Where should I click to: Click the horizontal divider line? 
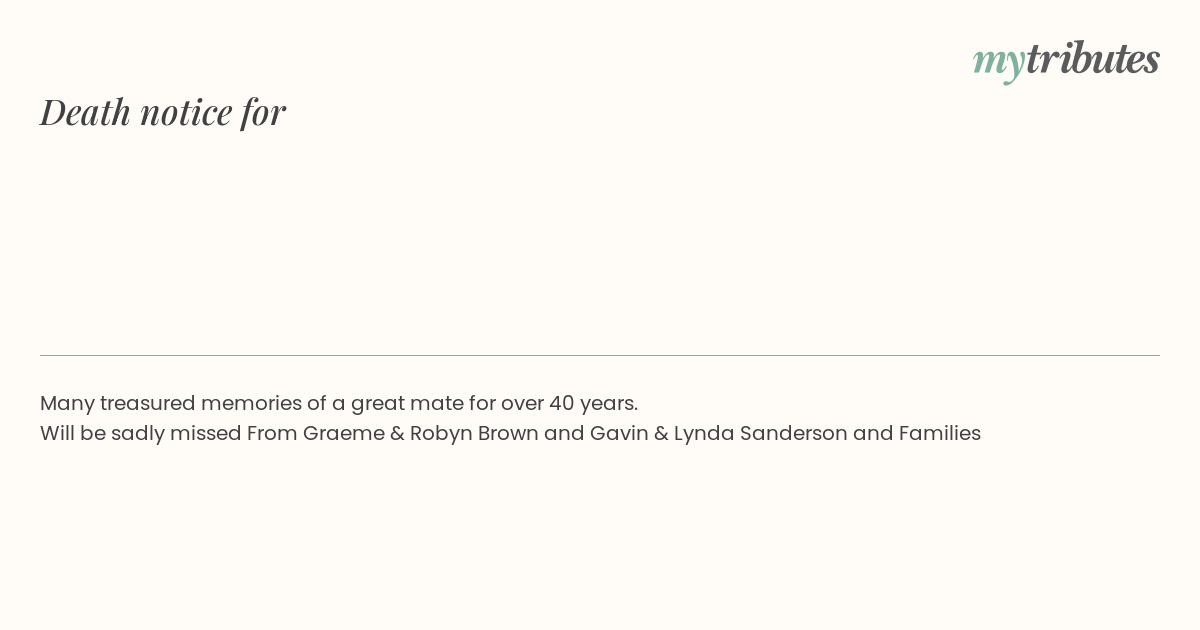click(x=600, y=355)
